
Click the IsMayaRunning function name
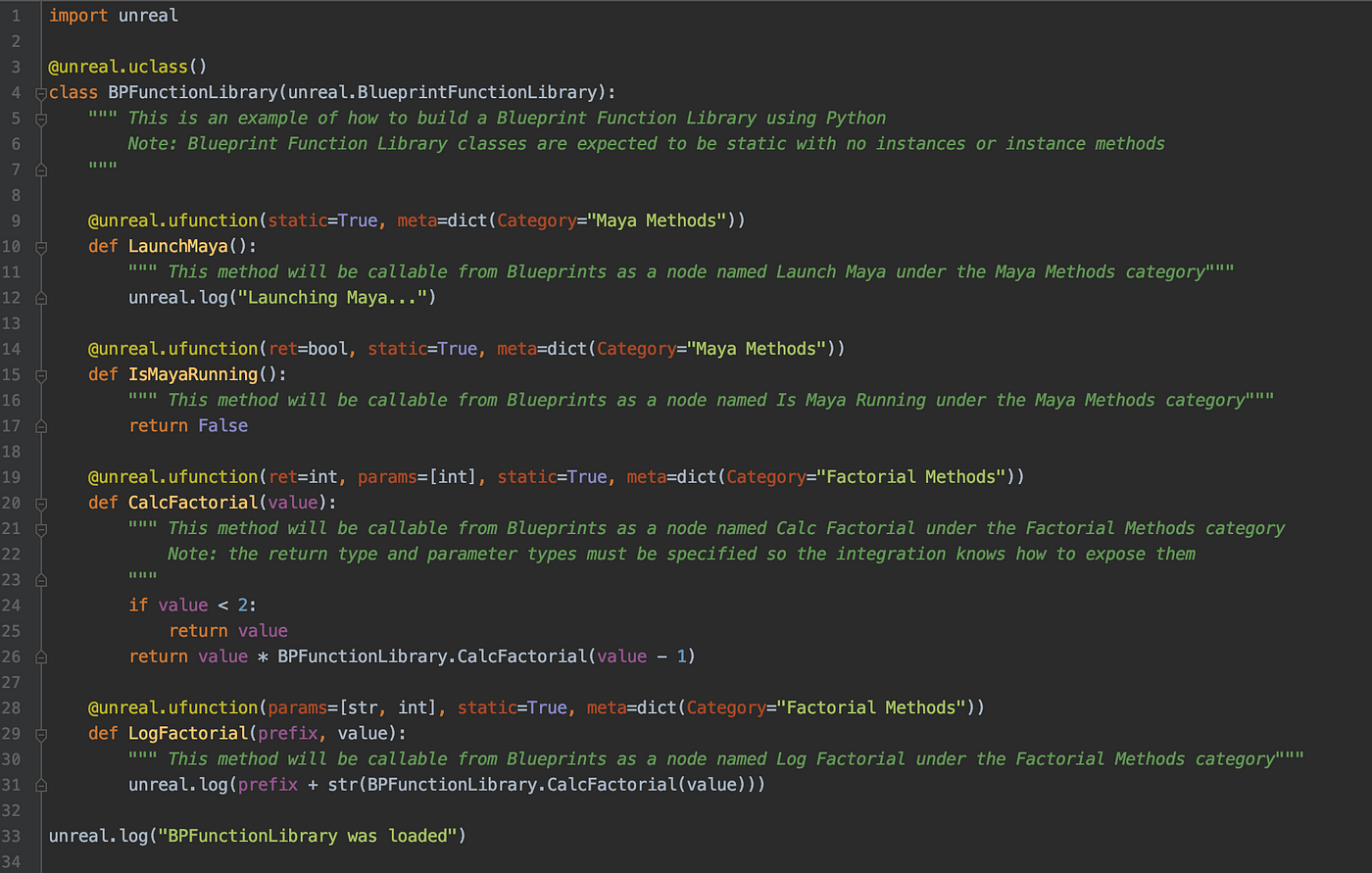[193, 375]
